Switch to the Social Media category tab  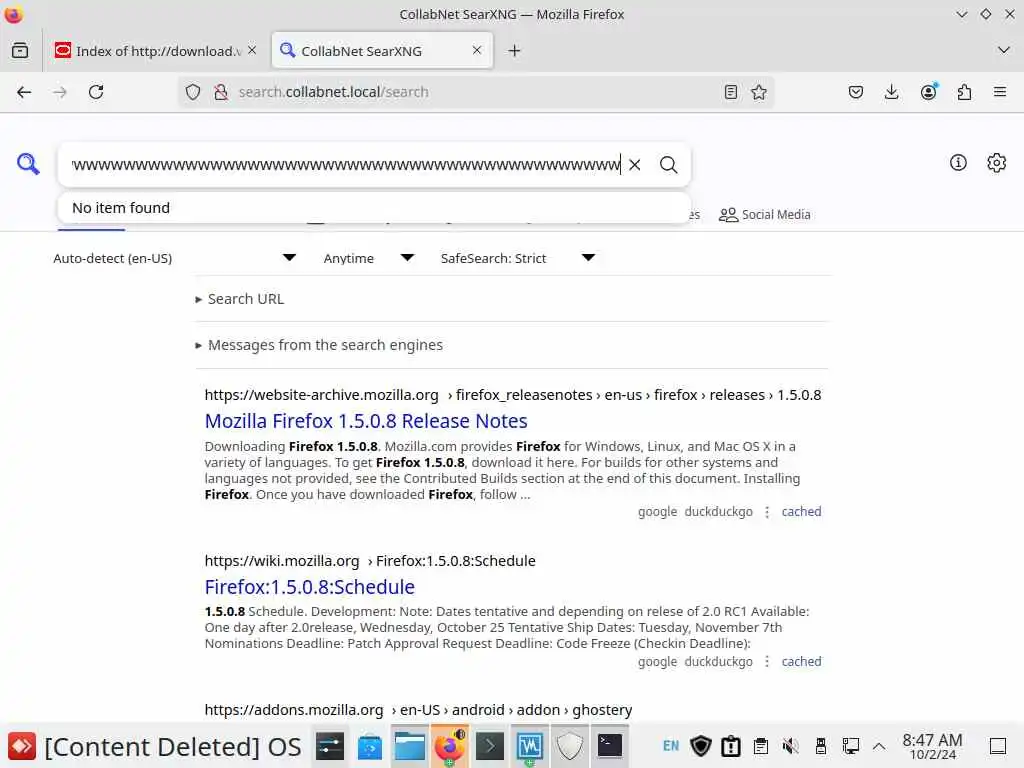coord(764,214)
